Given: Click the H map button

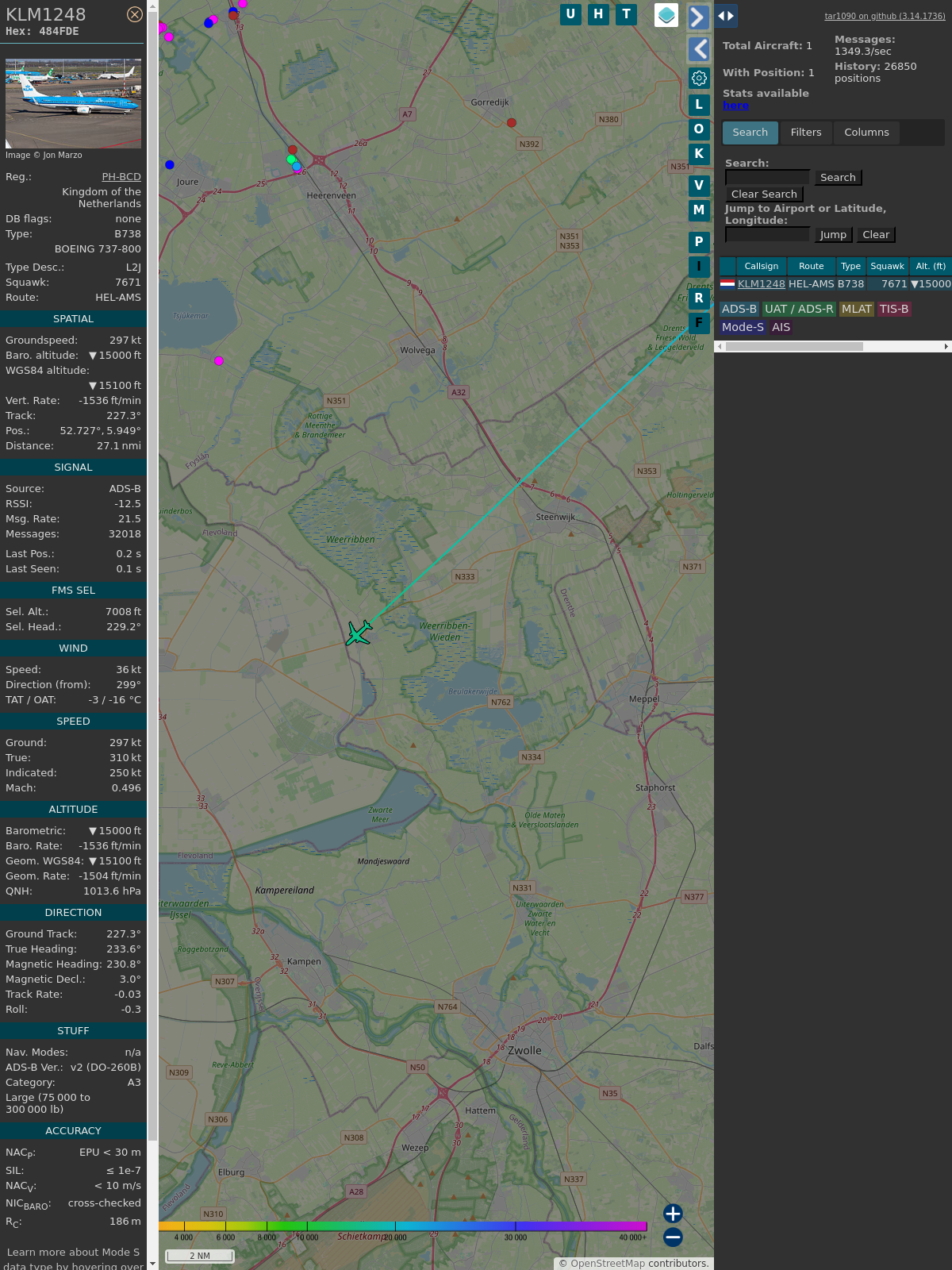Looking at the screenshot, I should [598, 14].
